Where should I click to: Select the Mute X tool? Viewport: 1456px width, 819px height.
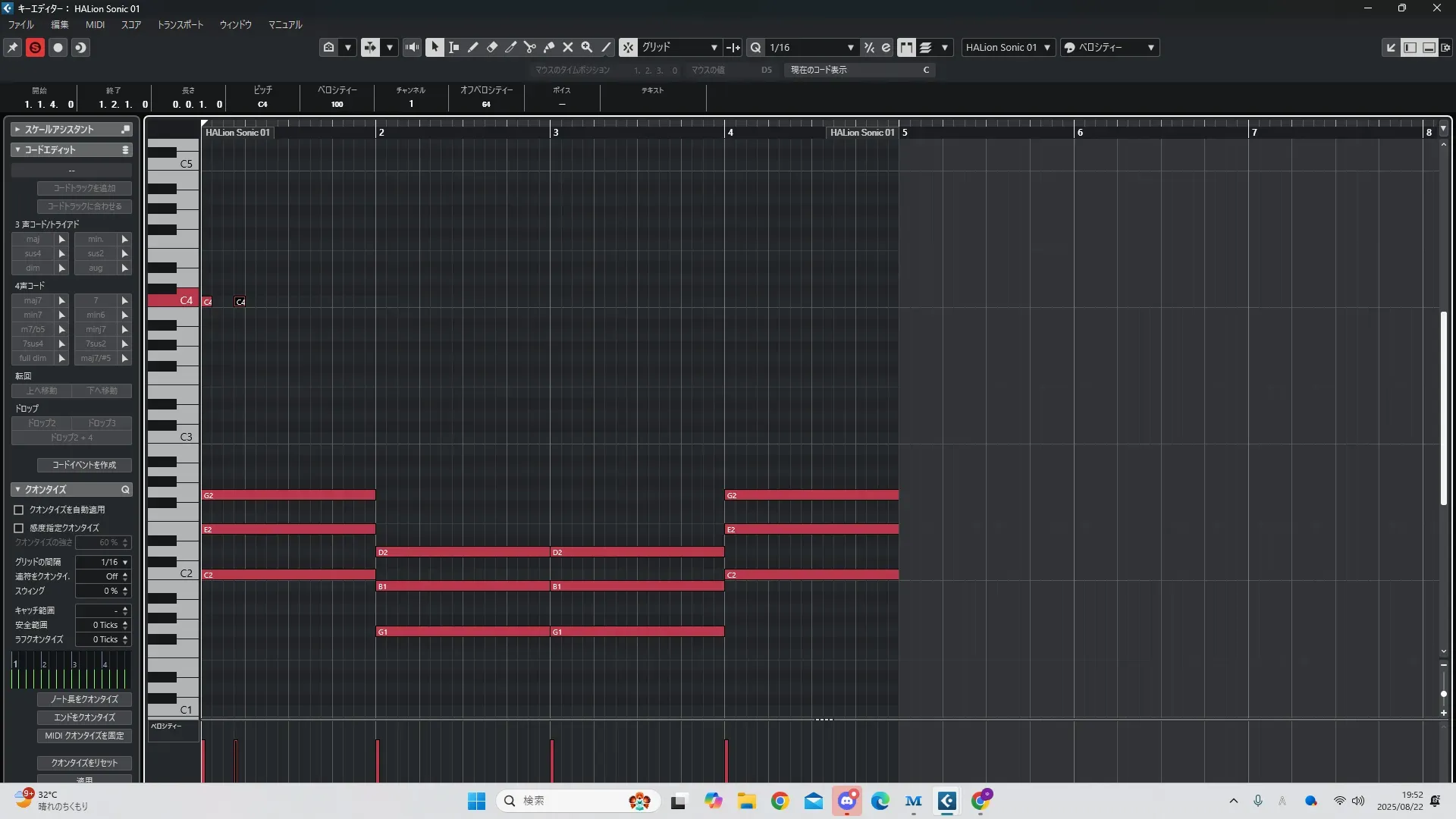[x=567, y=47]
